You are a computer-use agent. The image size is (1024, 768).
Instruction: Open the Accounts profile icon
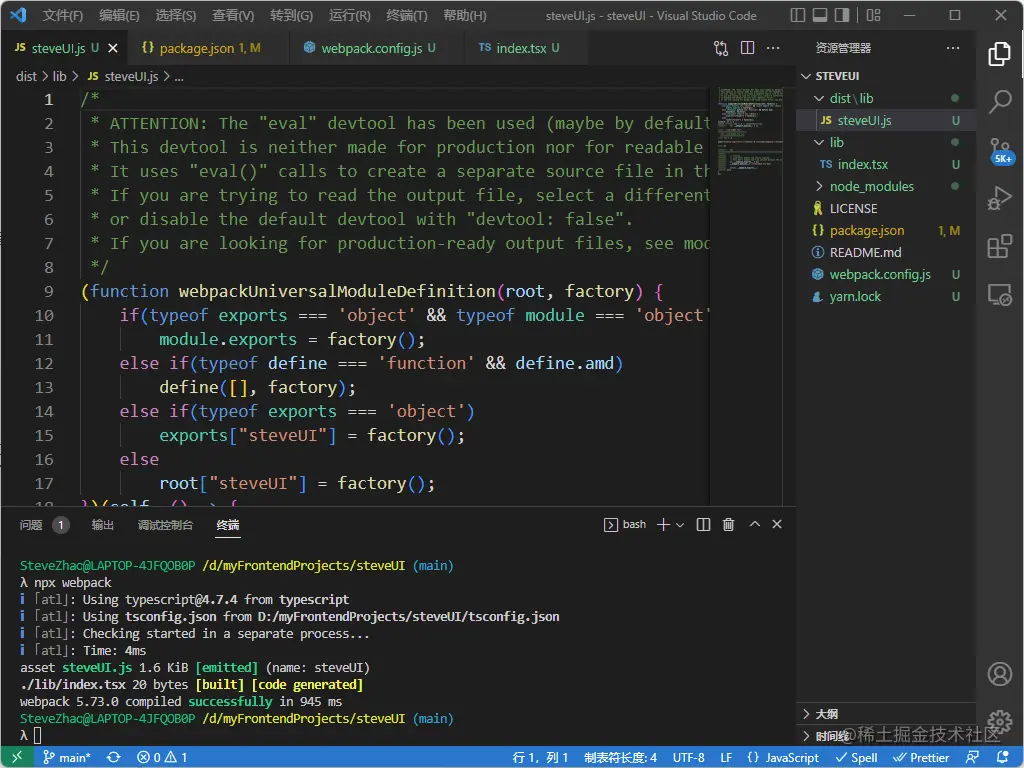coord(999,674)
